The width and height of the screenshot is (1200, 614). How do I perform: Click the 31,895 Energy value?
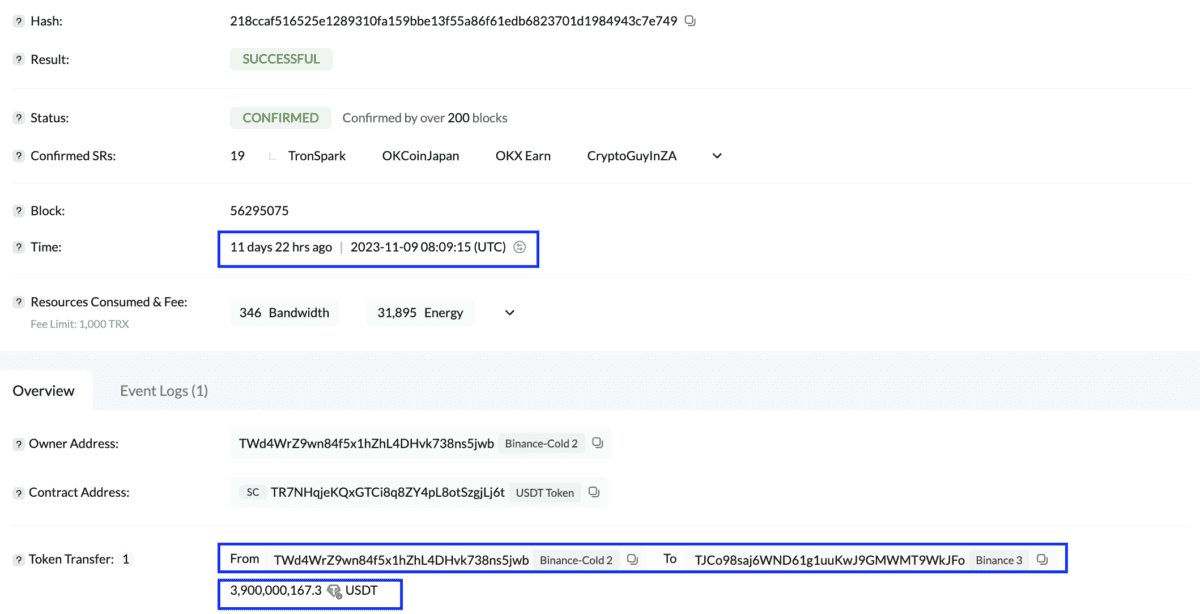click(420, 313)
